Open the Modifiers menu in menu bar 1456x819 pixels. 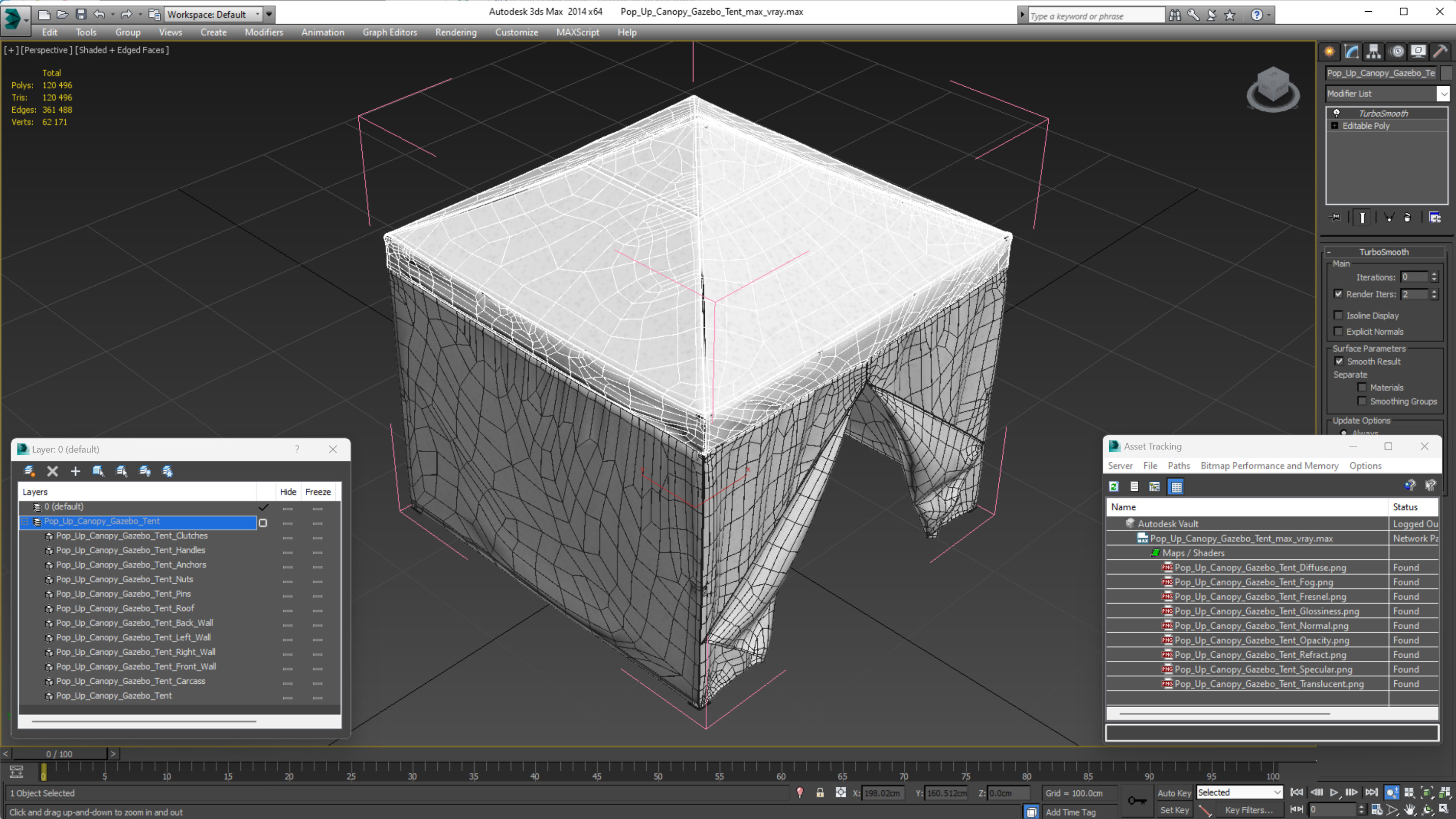(x=263, y=31)
